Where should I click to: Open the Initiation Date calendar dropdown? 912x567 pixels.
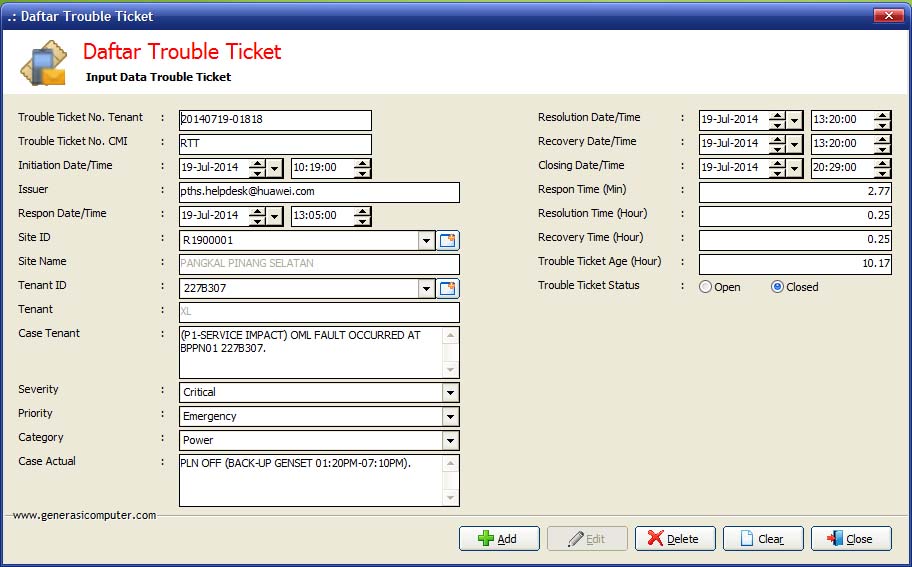(x=275, y=168)
